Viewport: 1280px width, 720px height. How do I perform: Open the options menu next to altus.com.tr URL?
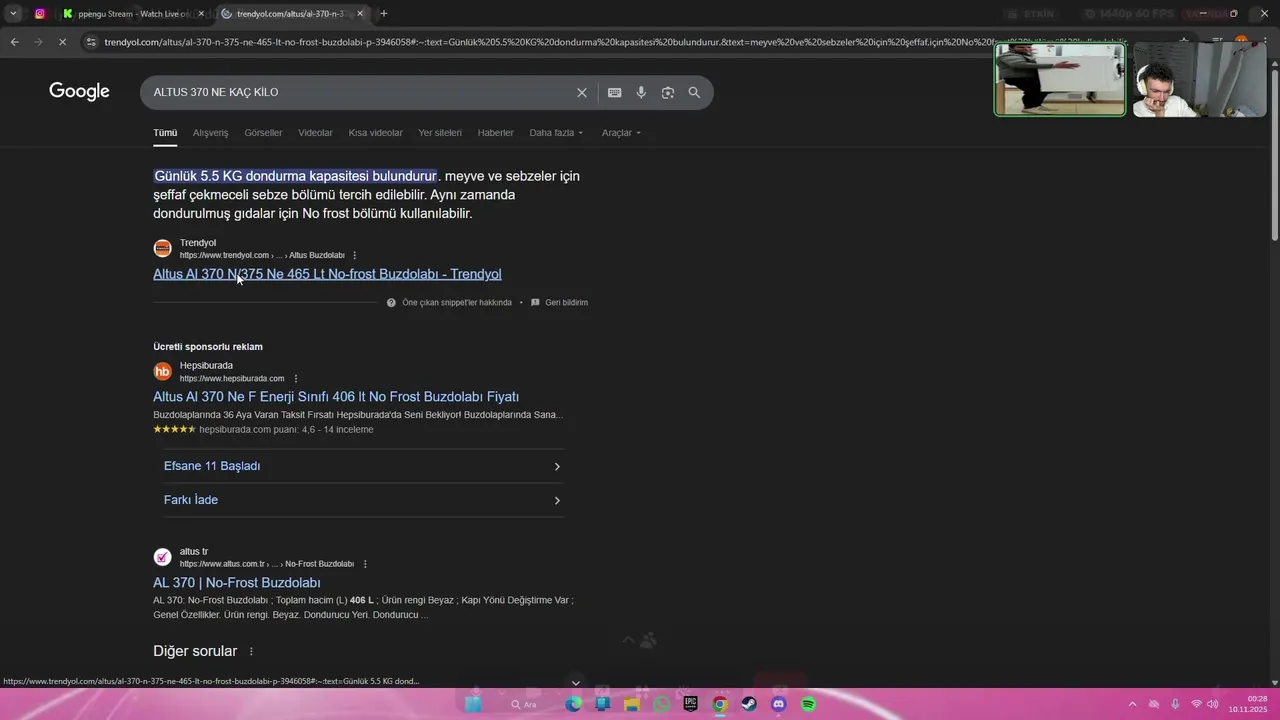click(364, 564)
